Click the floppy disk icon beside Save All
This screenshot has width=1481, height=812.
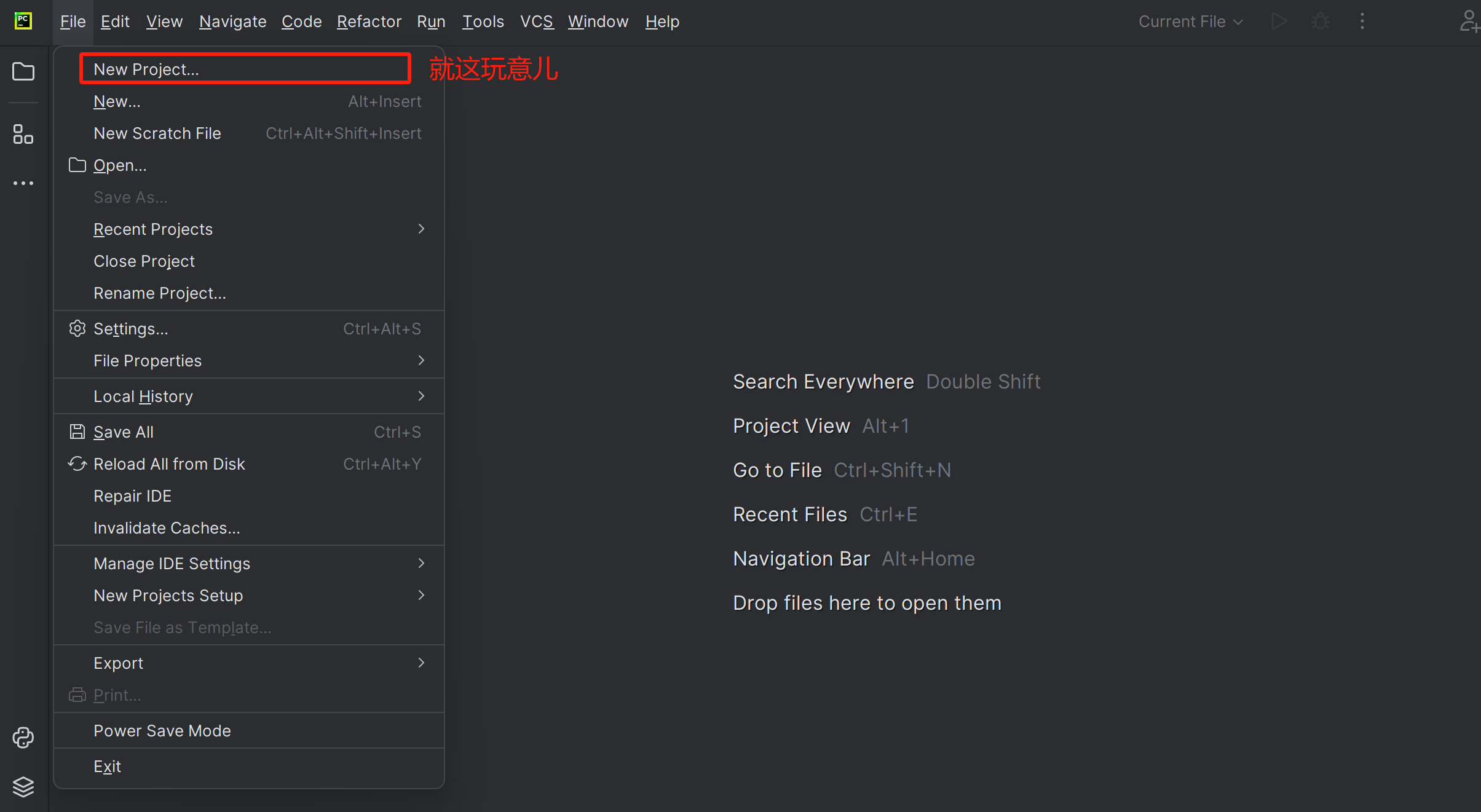[x=77, y=432]
